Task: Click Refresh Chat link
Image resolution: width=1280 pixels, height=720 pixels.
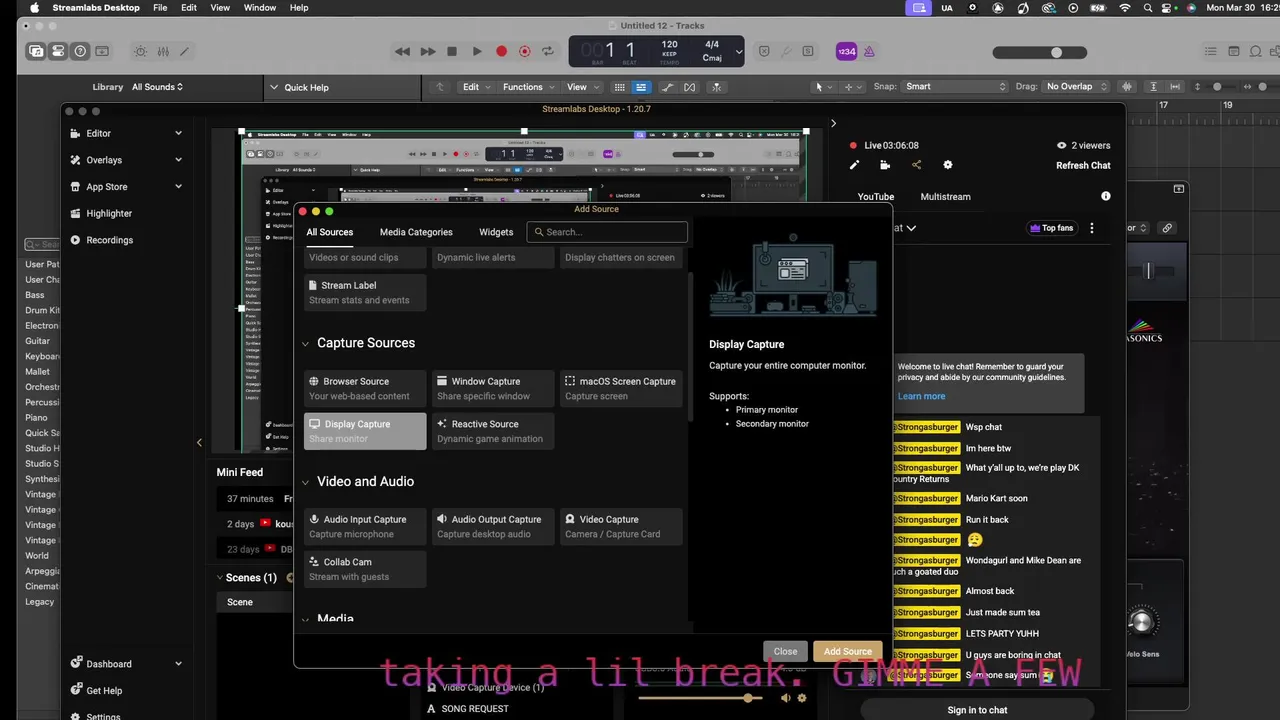Action: tap(1083, 165)
